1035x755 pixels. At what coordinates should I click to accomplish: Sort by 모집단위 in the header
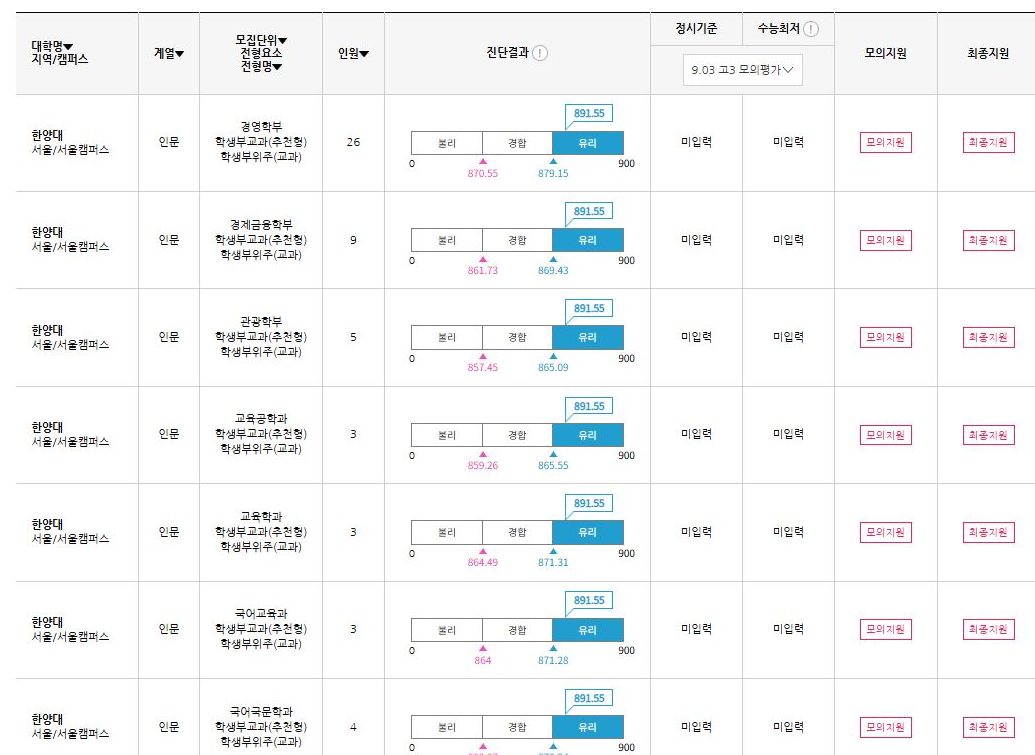pyautogui.click(x=260, y=39)
